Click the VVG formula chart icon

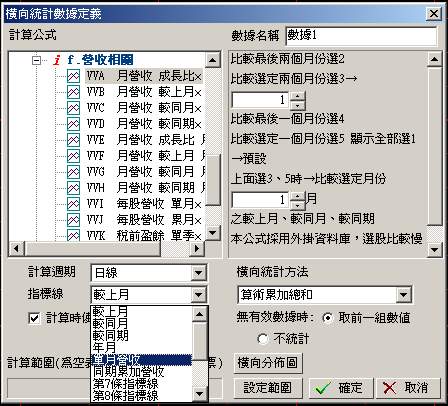(x=73, y=172)
